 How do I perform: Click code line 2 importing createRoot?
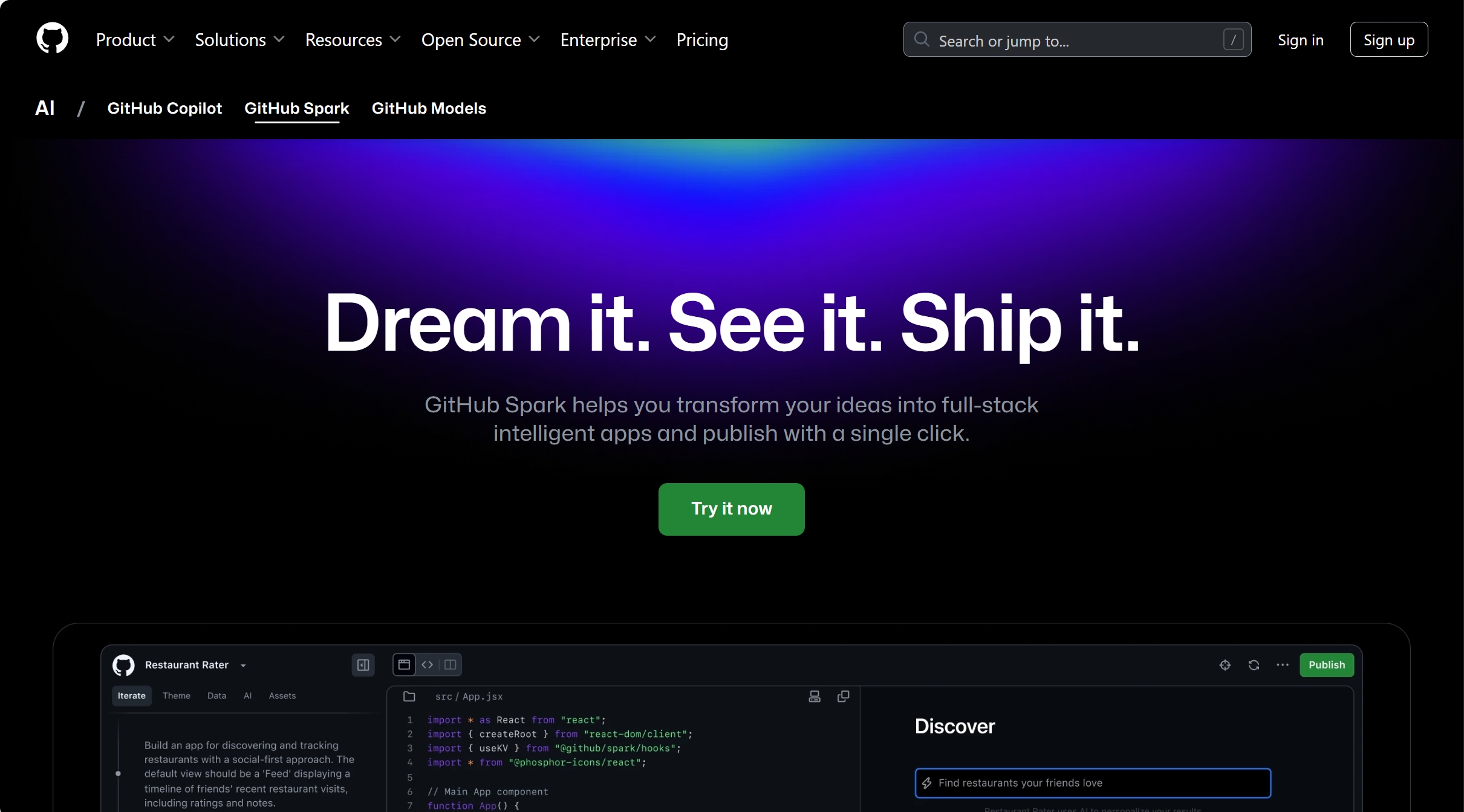click(559, 734)
